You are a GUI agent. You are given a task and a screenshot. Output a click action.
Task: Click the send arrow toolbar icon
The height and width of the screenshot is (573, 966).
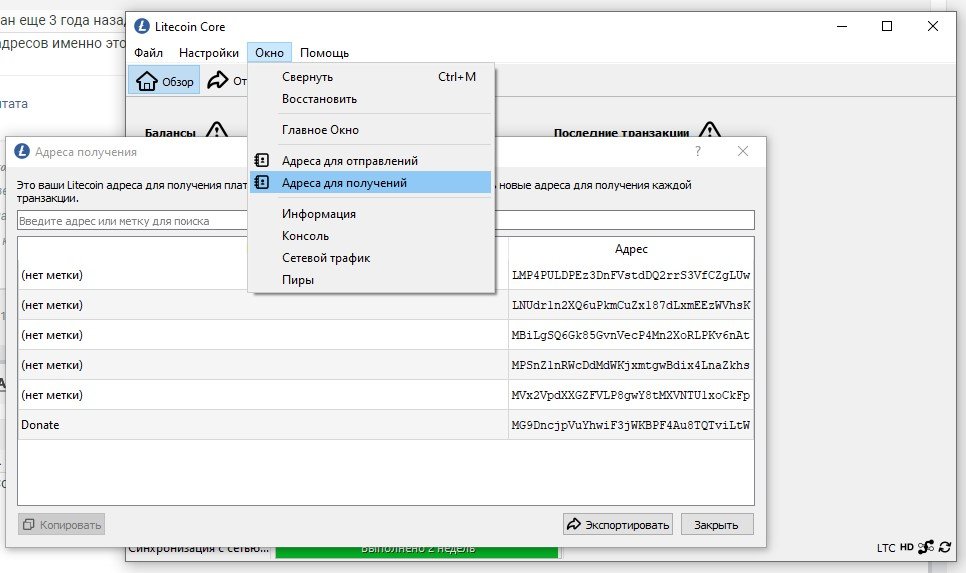[217, 80]
